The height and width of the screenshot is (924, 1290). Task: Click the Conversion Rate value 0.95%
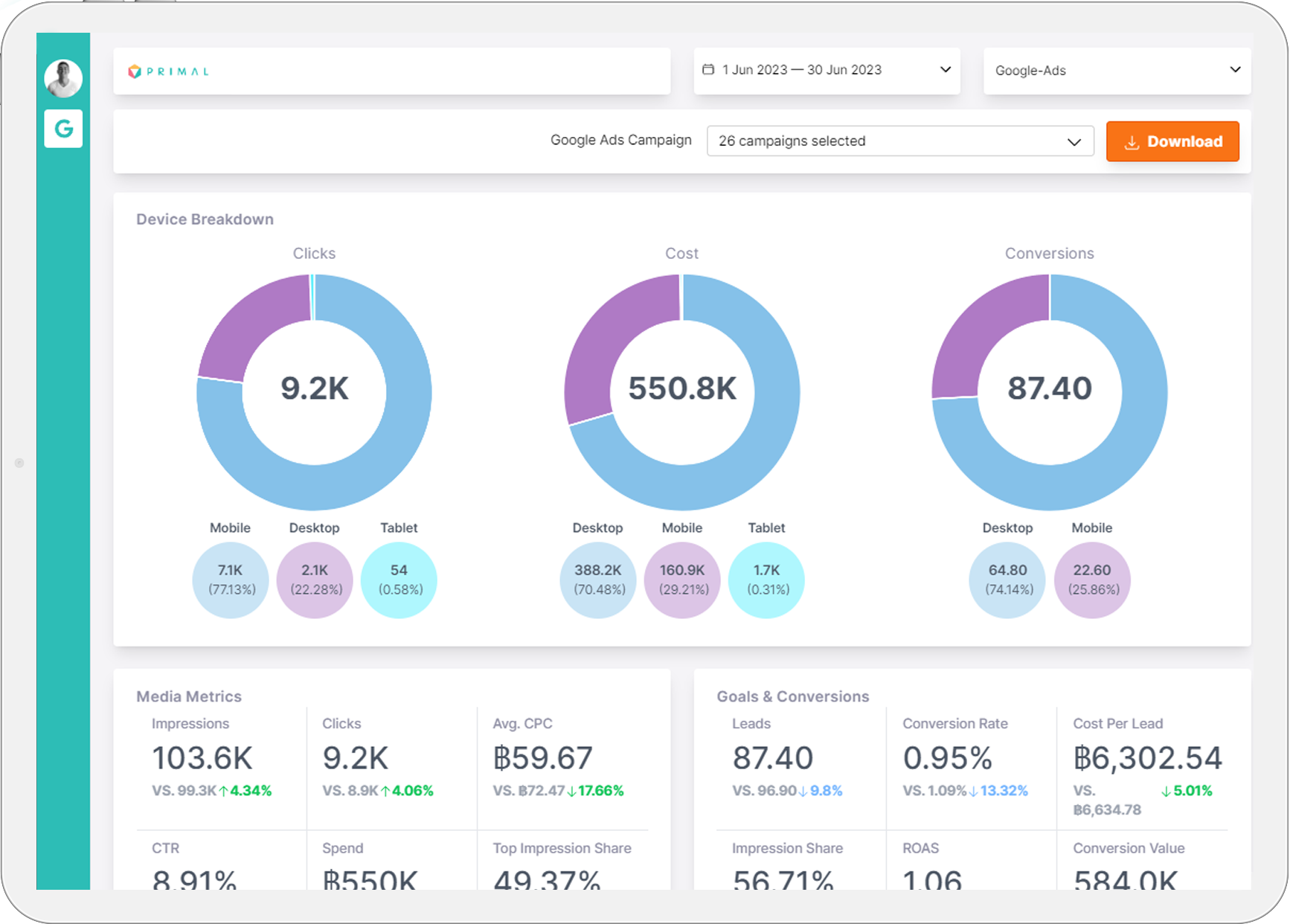click(x=947, y=758)
